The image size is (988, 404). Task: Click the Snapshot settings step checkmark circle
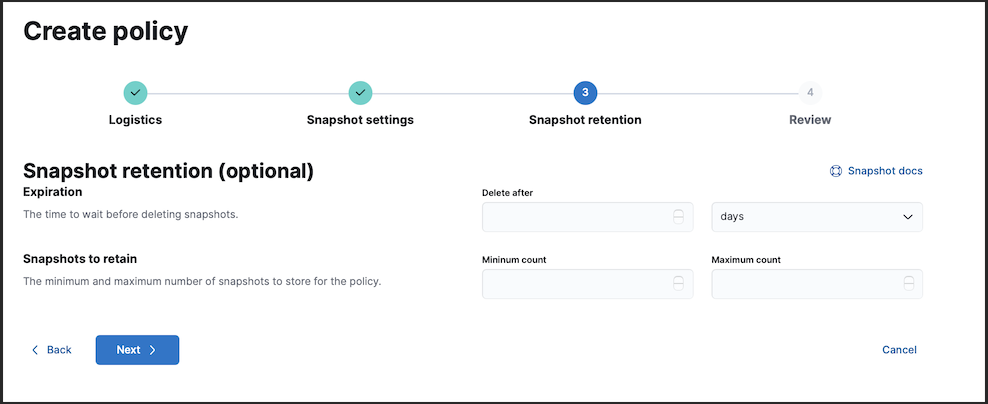[x=360, y=93]
